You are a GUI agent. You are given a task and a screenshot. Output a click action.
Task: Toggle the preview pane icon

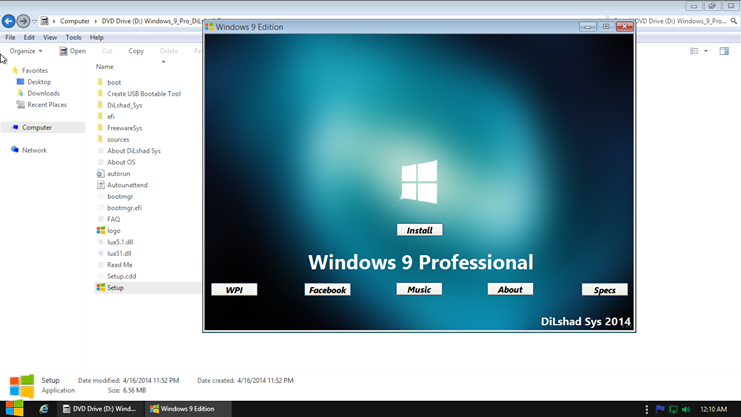tap(724, 51)
